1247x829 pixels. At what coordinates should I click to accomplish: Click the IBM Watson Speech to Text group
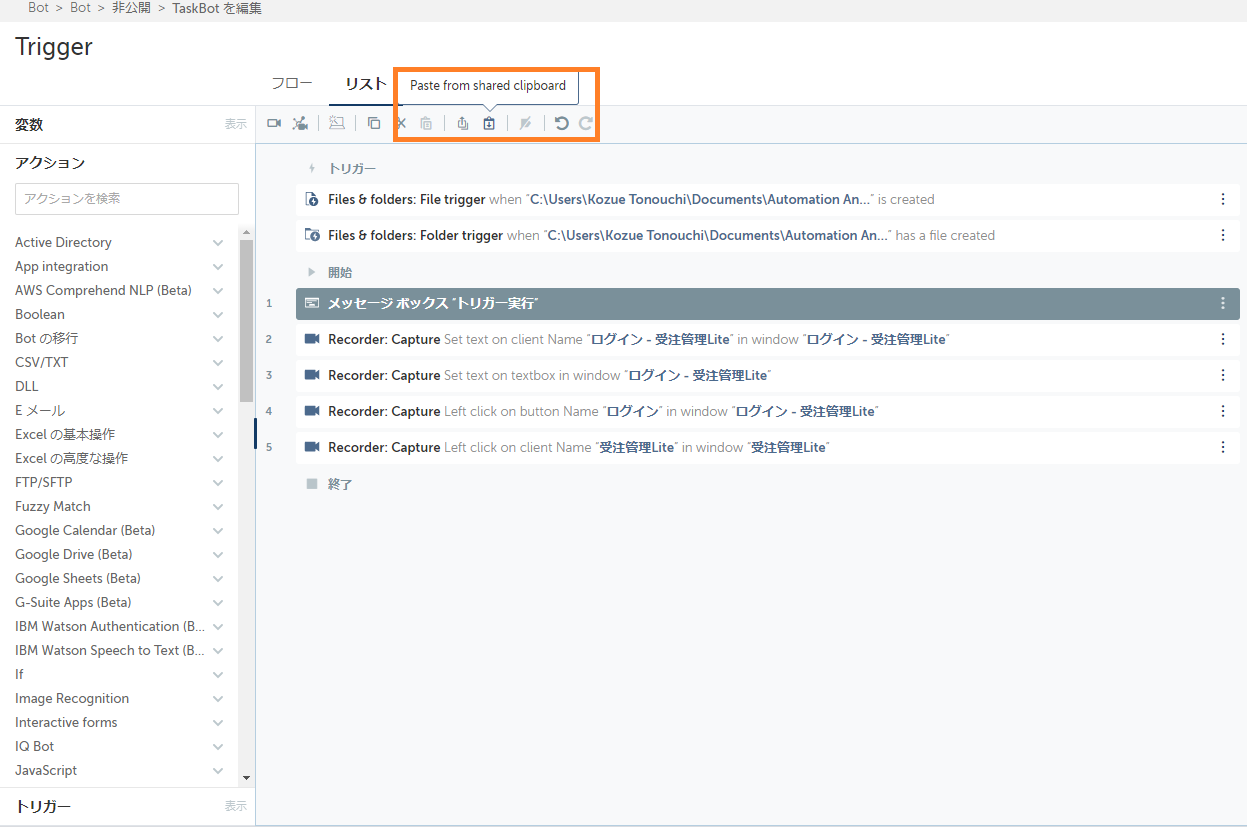click(120, 650)
